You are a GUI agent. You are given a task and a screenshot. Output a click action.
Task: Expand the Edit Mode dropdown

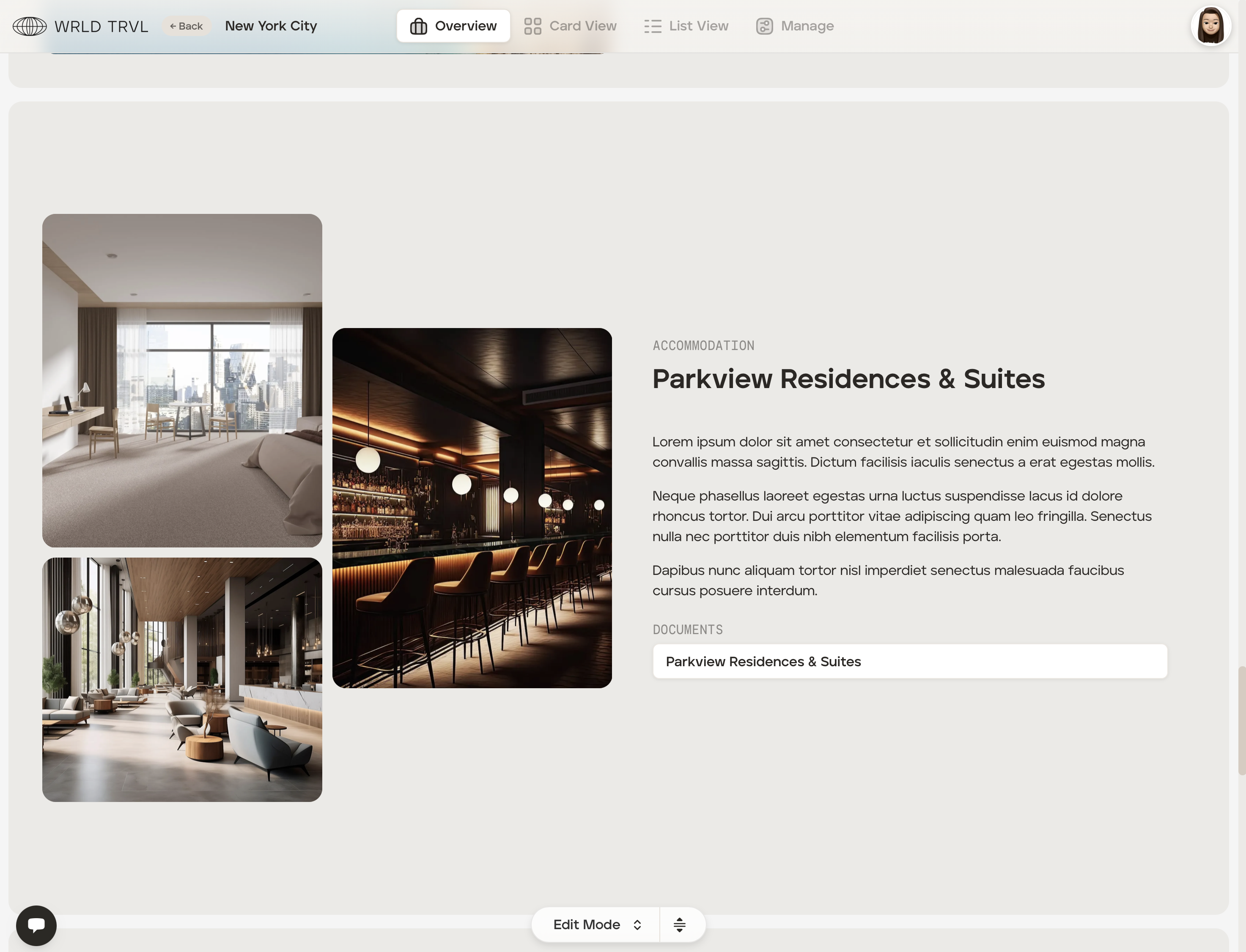coord(587,925)
